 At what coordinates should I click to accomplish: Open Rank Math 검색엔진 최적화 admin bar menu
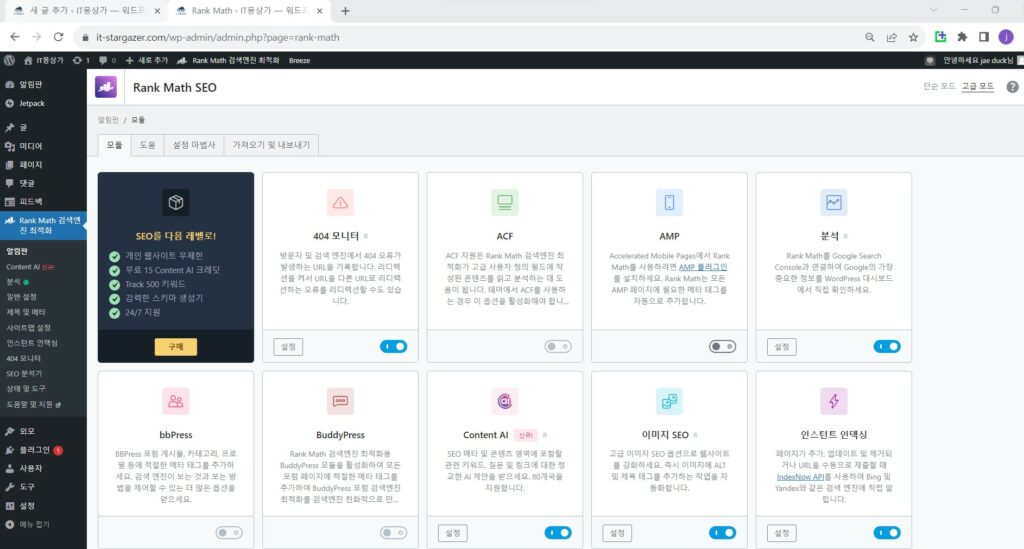(x=228, y=60)
